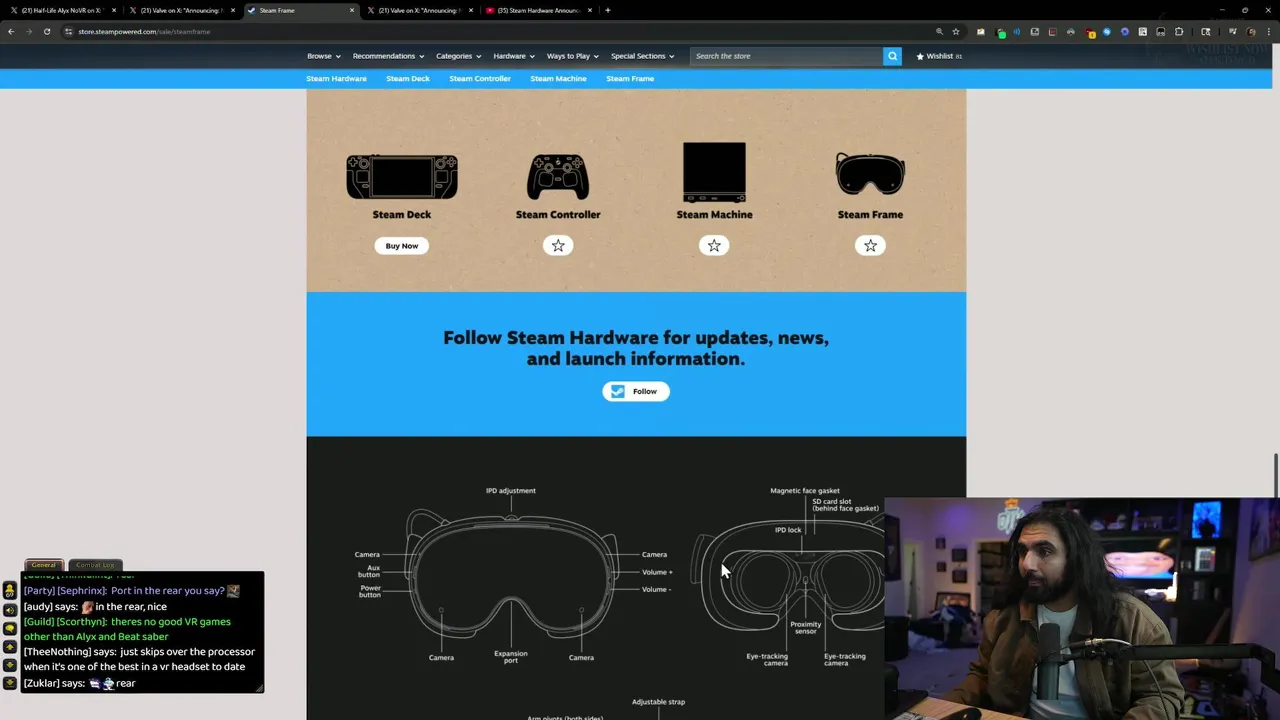Bookmark this page with the star icon
Screen dimensions: 1280x720
pyautogui.click(x=956, y=31)
